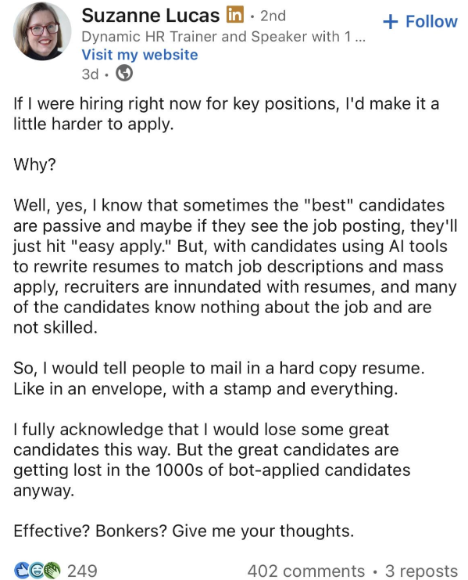
Task: Click the opening "If I were hiring" paragraph
Action: click(x=226, y=114)
